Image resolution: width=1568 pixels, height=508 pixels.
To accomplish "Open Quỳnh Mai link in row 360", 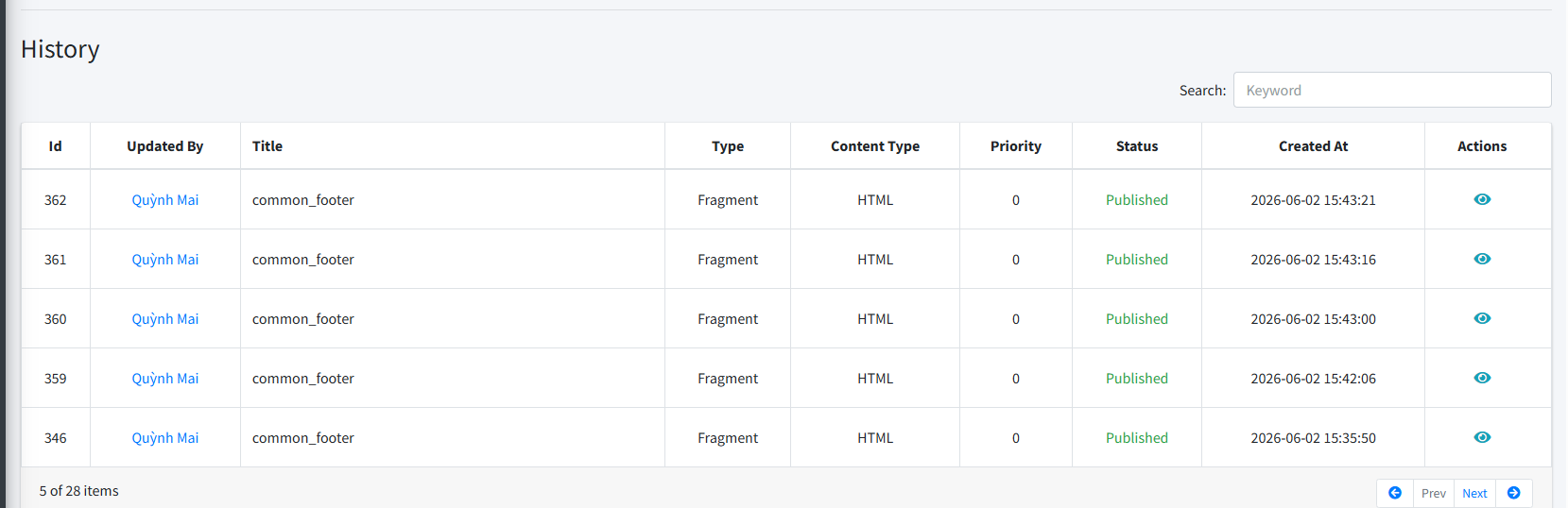I will coord(165,319).
